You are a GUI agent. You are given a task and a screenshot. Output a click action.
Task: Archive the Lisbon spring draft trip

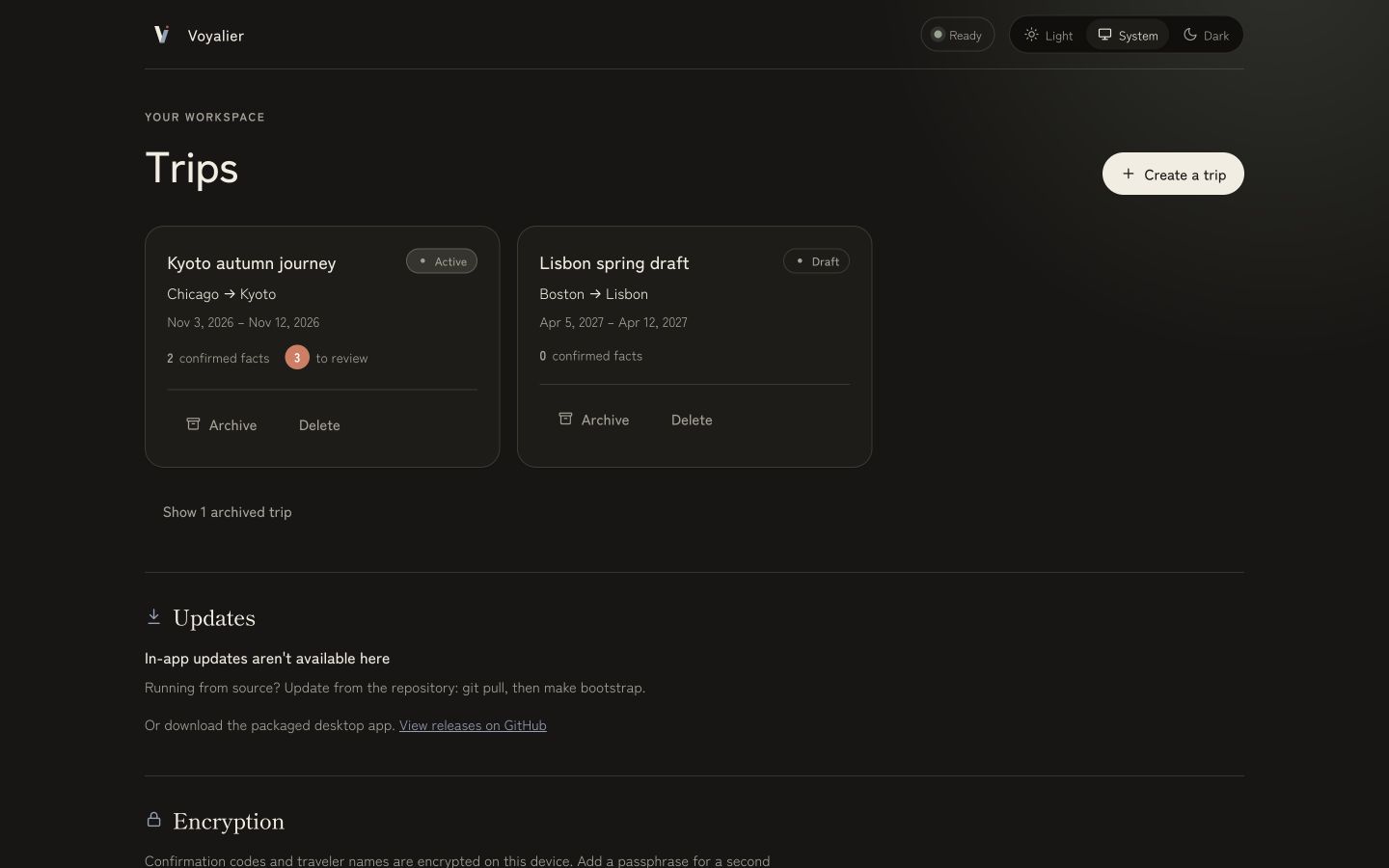tap(594, 420)
